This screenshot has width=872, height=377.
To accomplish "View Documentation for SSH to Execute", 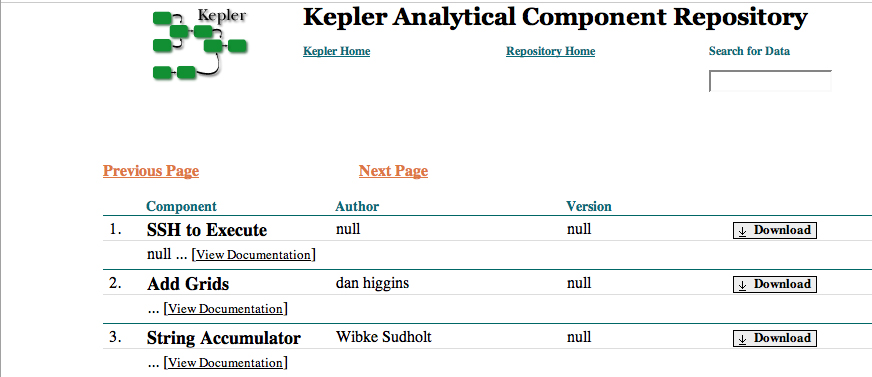I will coord(254,255).
